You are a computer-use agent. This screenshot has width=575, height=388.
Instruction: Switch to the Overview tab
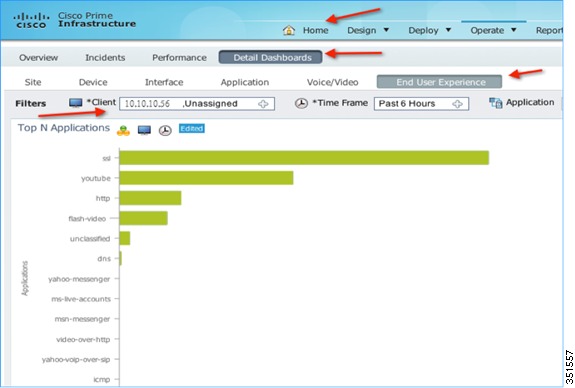[39, 58]
